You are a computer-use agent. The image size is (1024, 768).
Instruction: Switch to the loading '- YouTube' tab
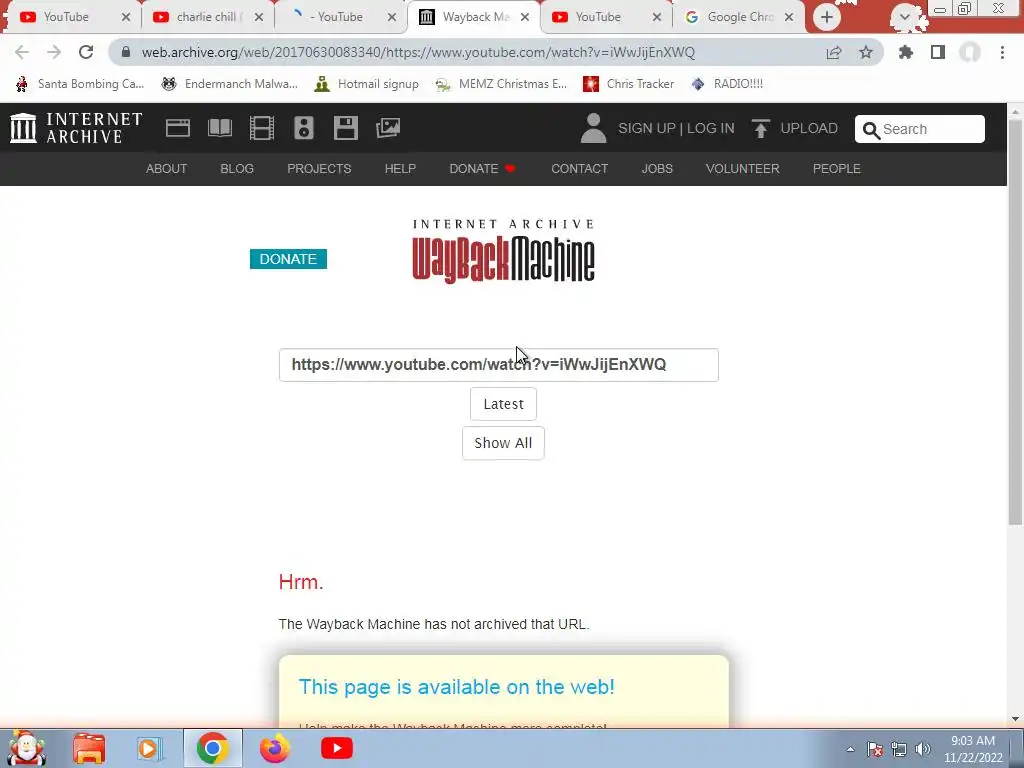[338, 17]
